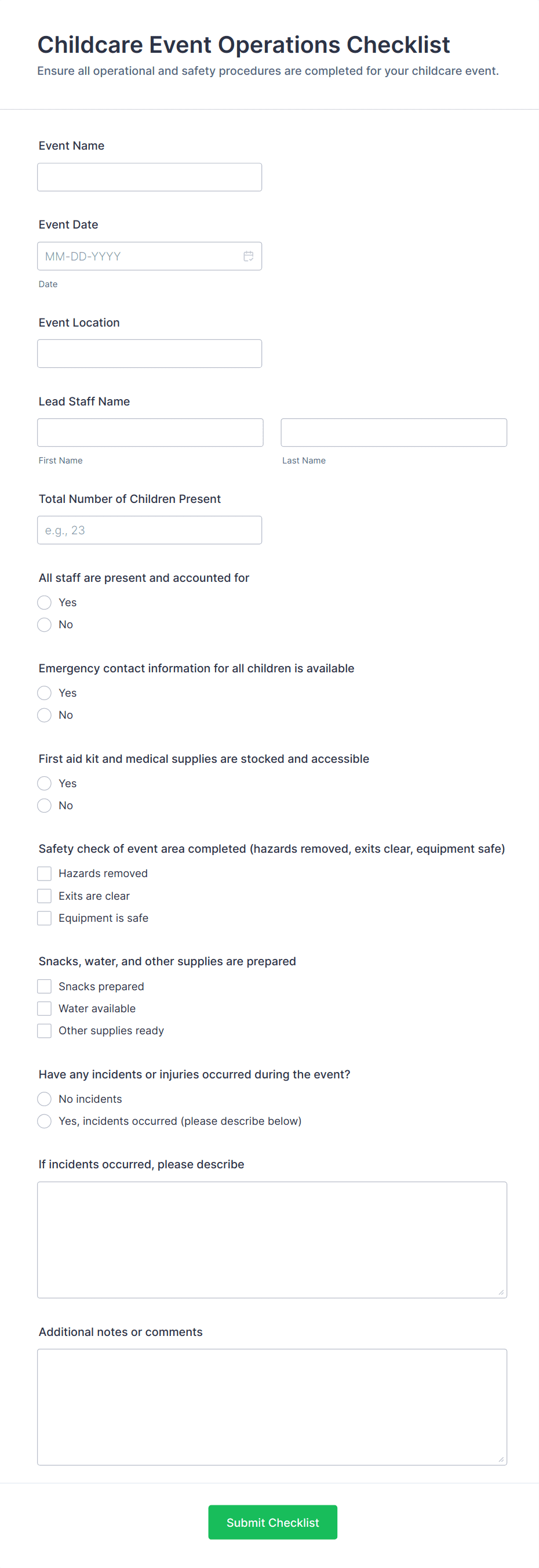Click the Additional notes or comments box
This screenshot has height=1568, width=539.
(272, 1407)
